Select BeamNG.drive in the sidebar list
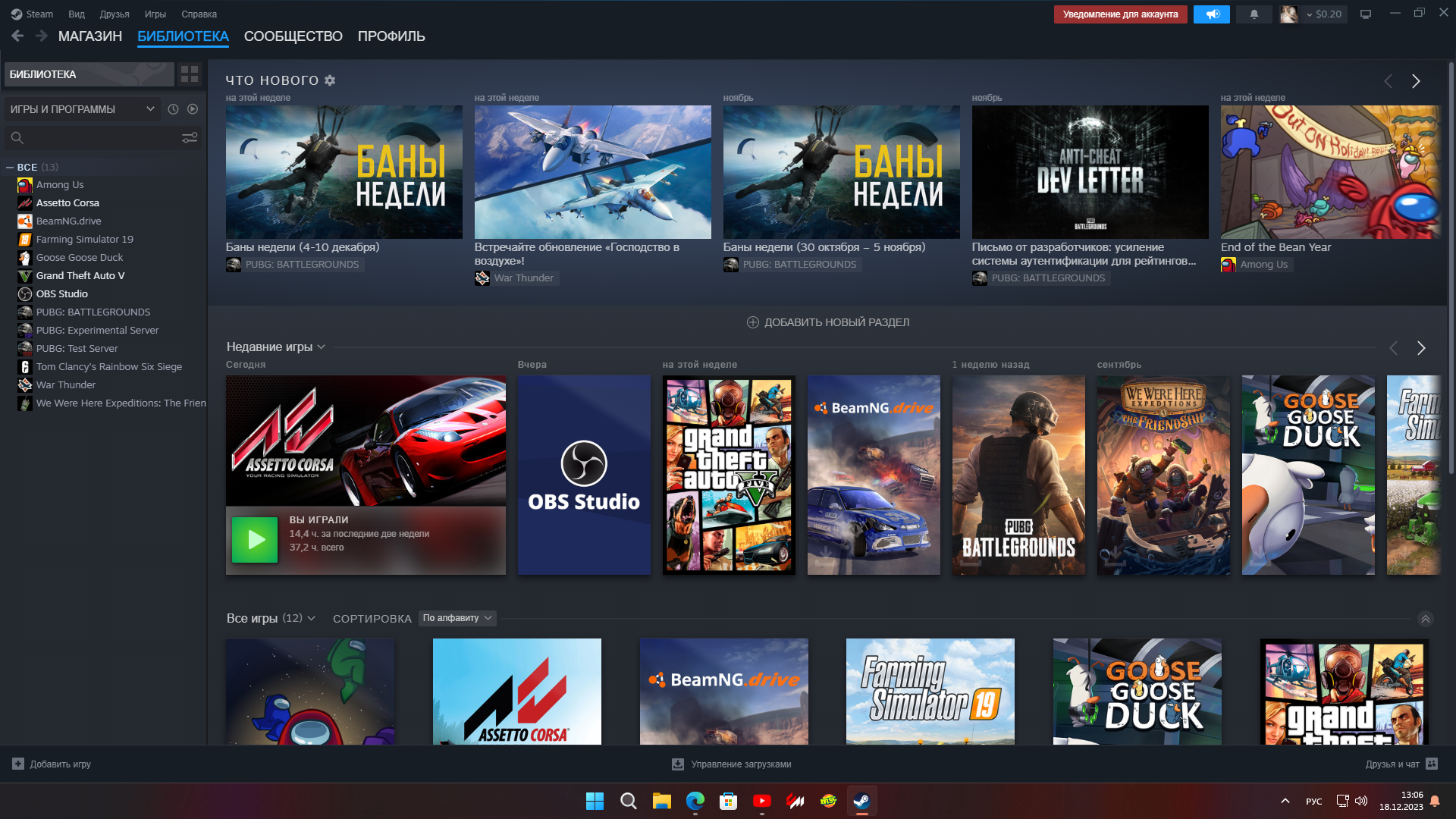 [68, 221]
